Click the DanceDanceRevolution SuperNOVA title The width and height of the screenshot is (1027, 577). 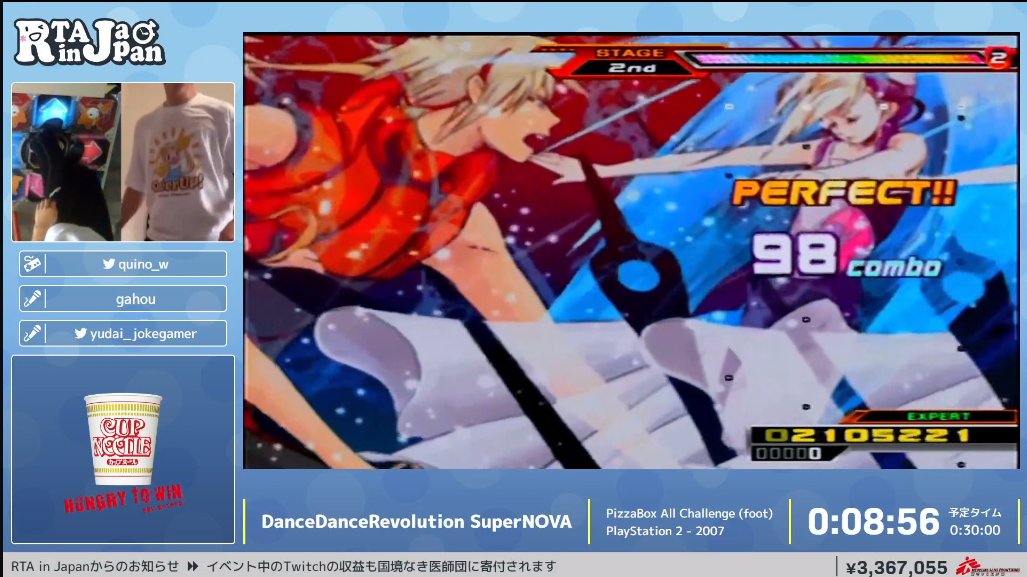coord(417,521)
